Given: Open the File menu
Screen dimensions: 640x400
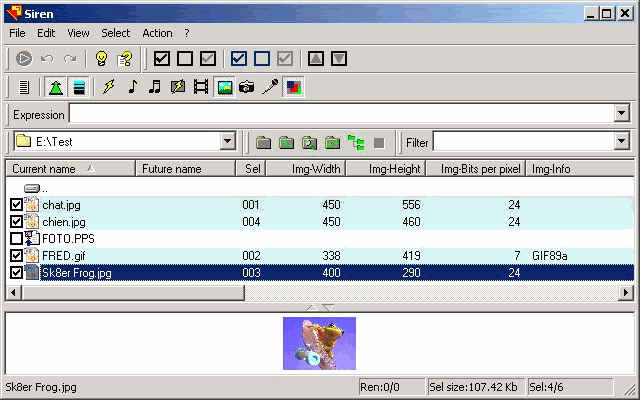Looking at the screenshot, I should click(x=17, y=33).
